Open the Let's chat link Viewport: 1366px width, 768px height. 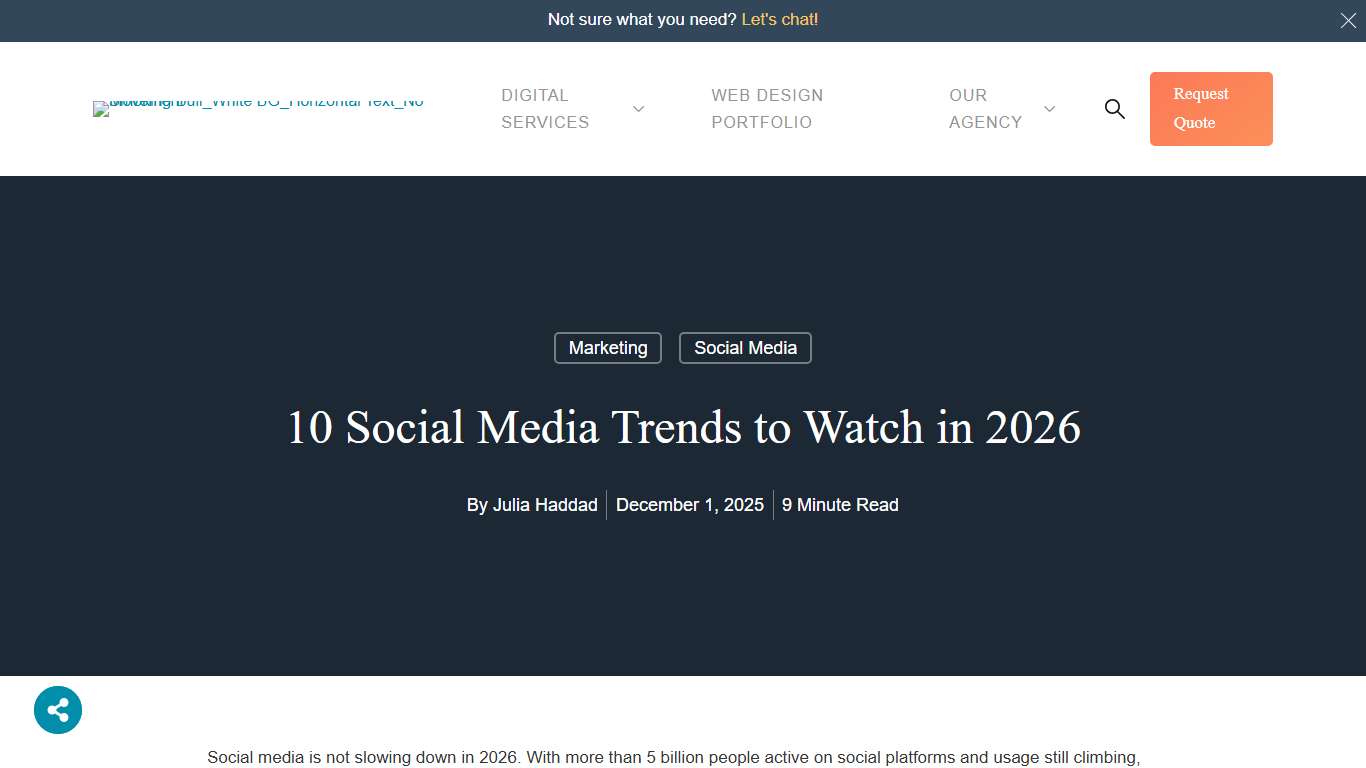coord(779,19)
